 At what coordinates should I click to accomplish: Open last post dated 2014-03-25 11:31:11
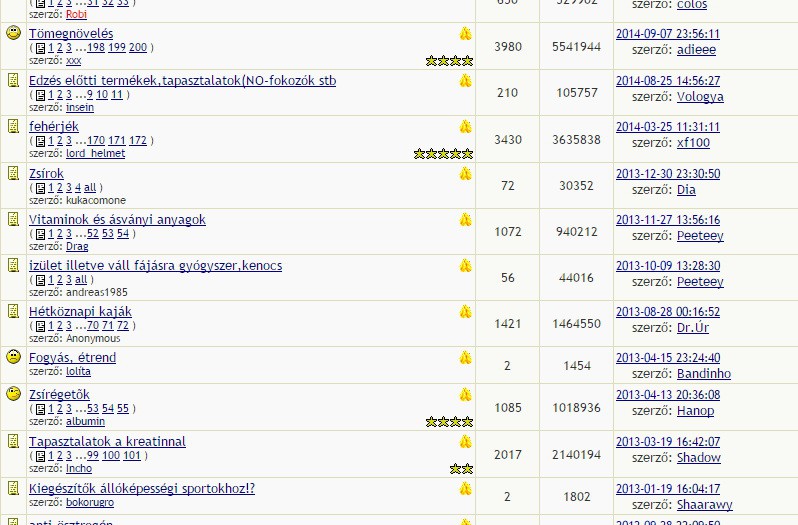pyautogui.click(x=668, y=127)
